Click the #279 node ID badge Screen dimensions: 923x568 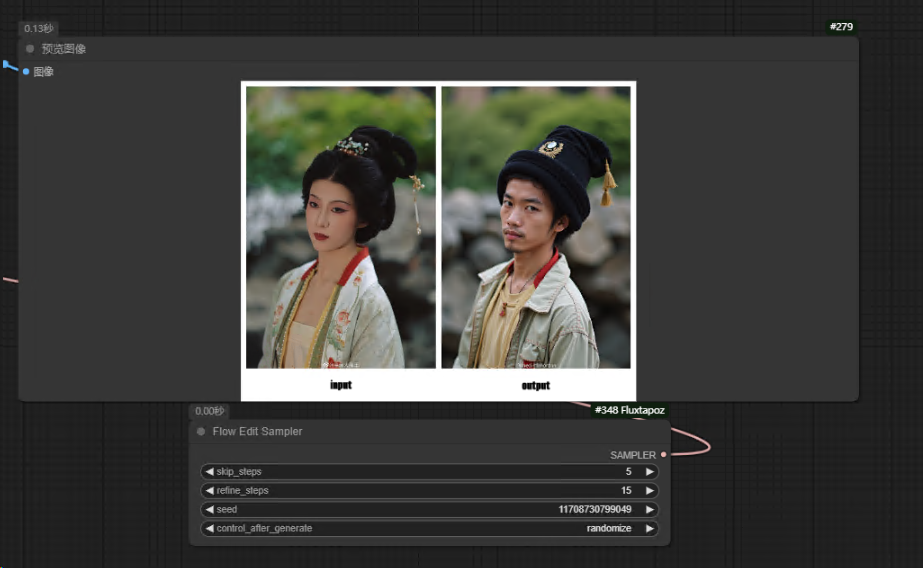point(841,27)
